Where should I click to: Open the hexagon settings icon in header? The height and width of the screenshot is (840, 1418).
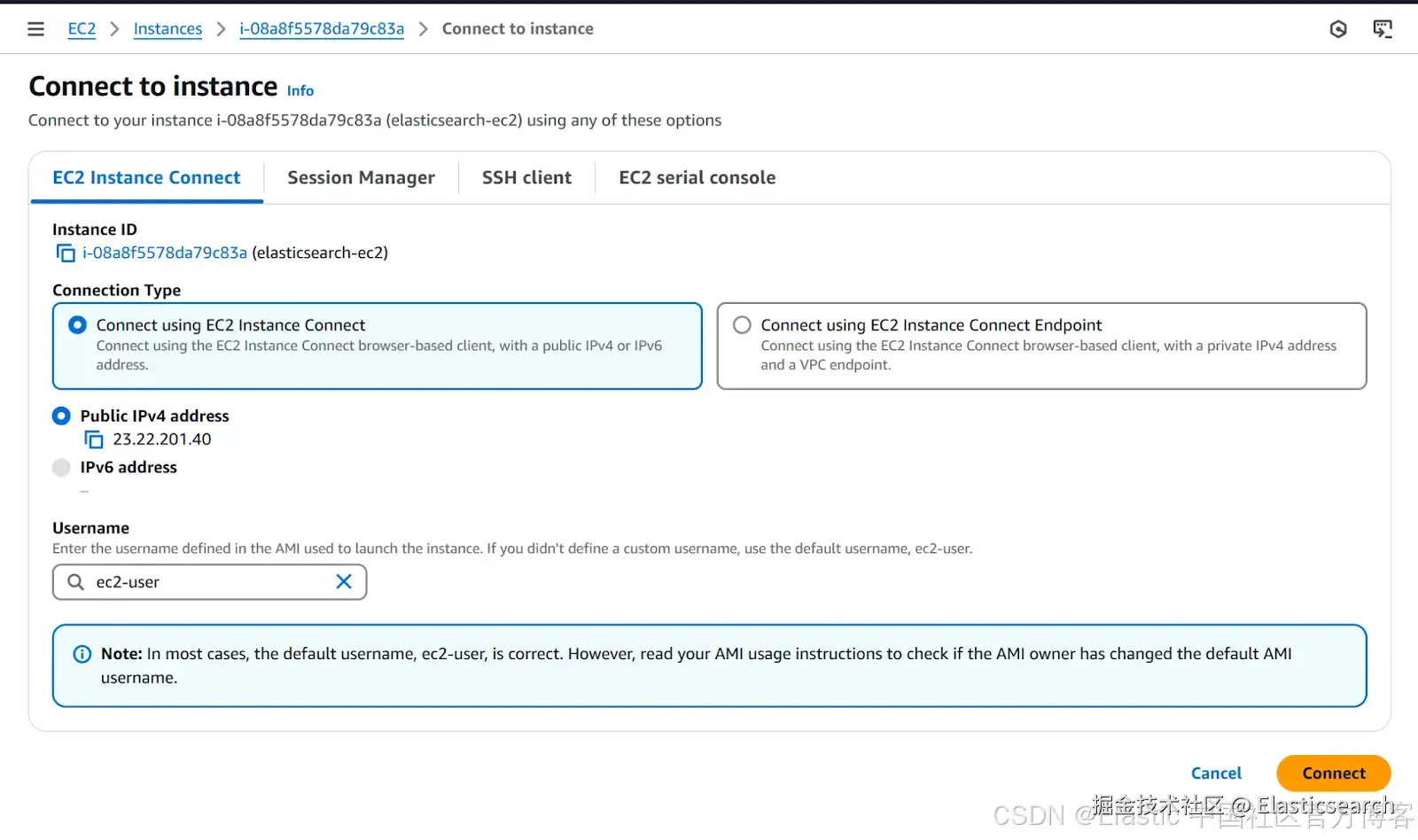(1338, 29)
